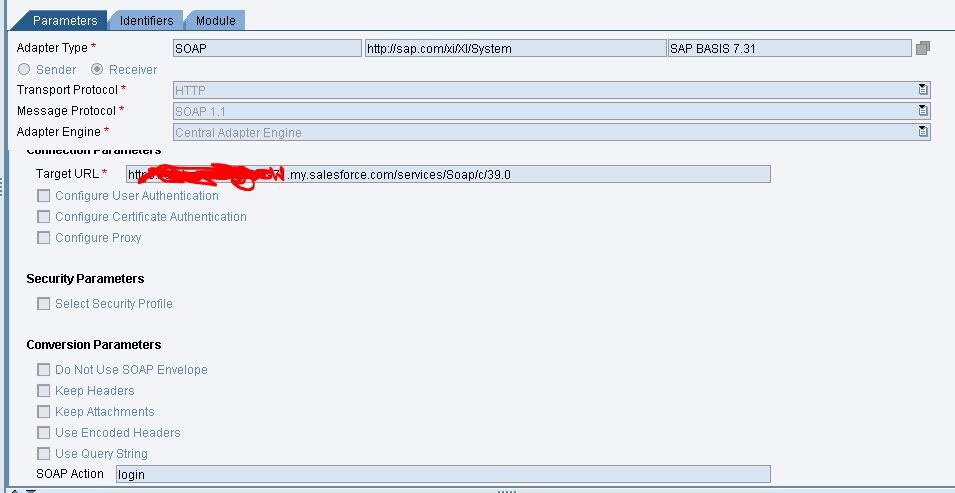Image resolution: width=955 pixels, height=493 pixels.
Task: Select the Sender radio button
Action: [24, 70]
